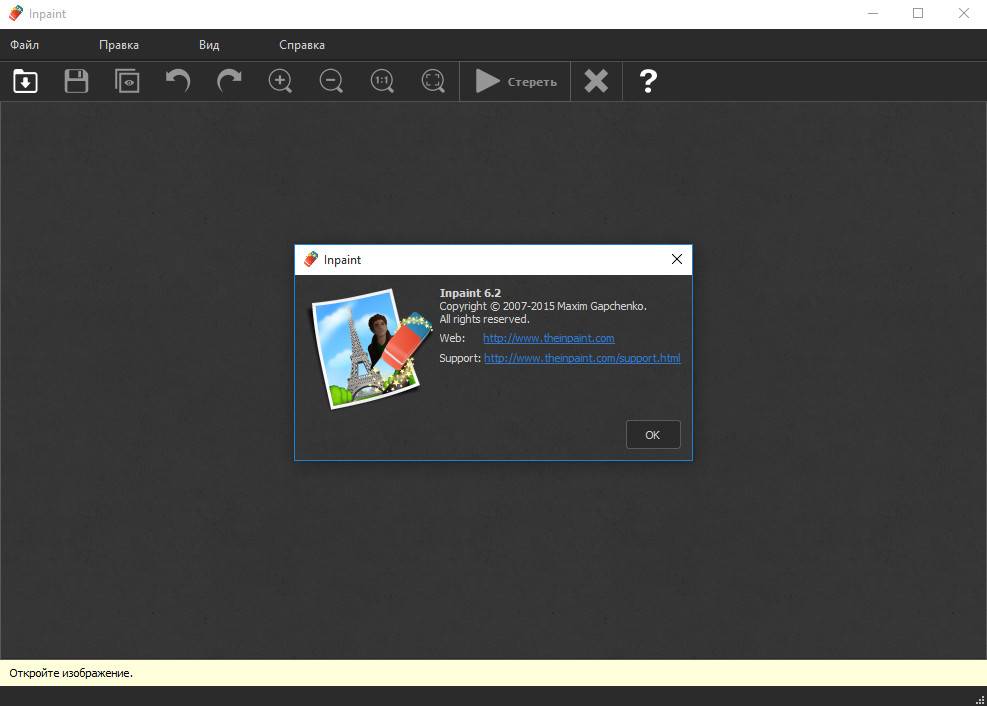
Task: Click the Copyright Maxim Gapchenko text
Action: click(x=543, y=306)
